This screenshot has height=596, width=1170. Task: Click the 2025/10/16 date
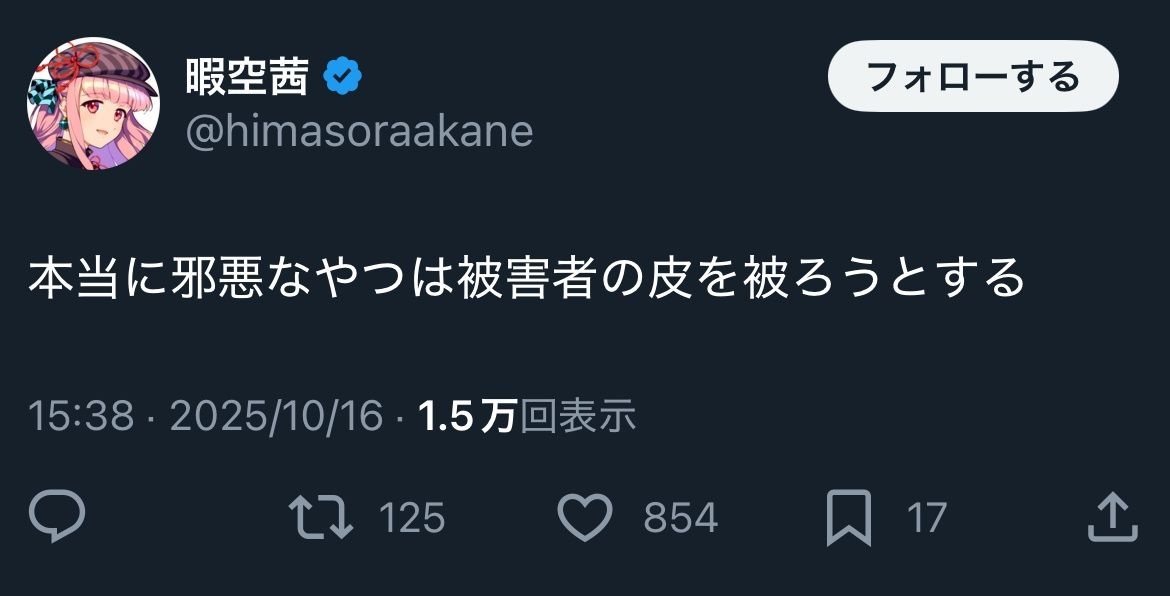click(x=276, y=416)
